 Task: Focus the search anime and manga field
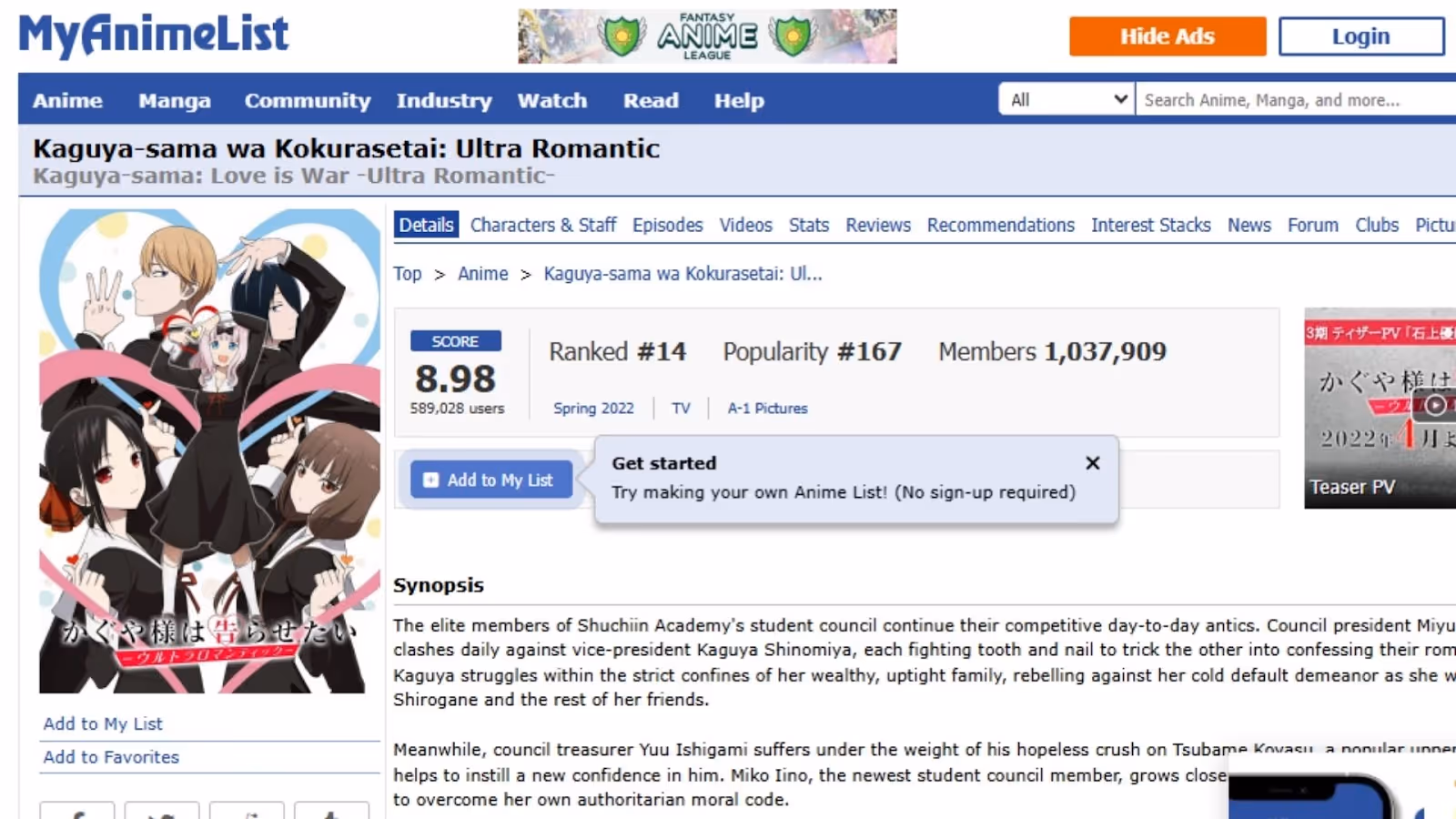coord(1296,99)
